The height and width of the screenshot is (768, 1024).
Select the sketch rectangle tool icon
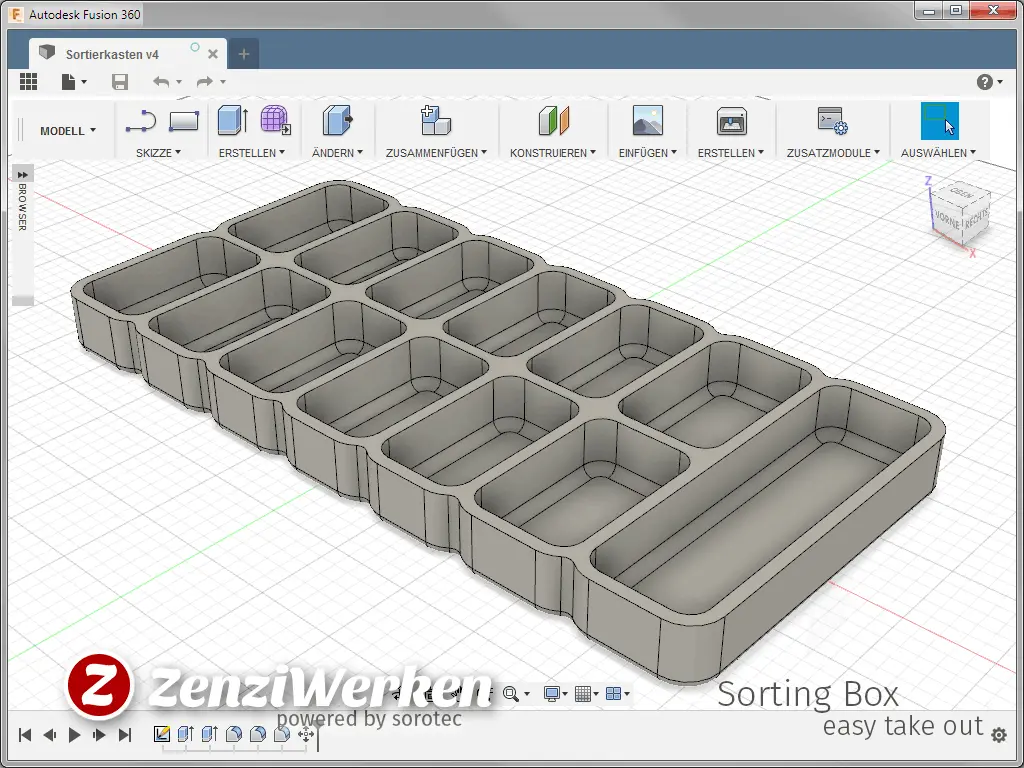(184, 121)
